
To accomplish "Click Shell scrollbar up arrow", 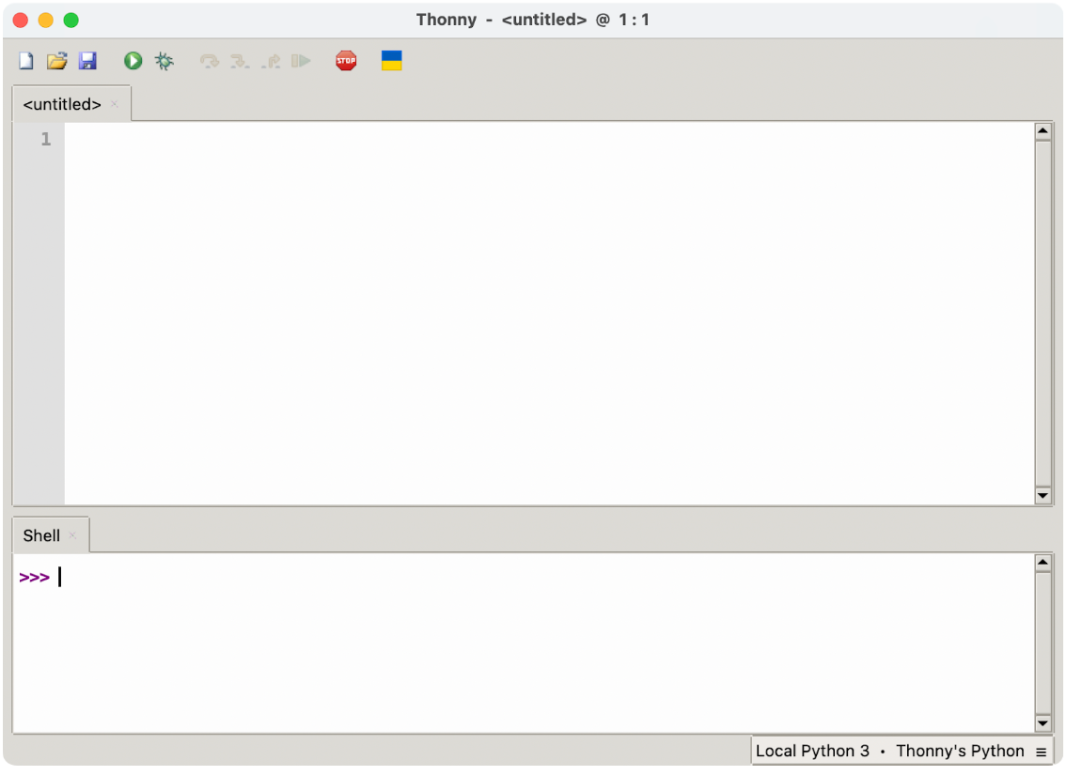I will [x=1043, y=562].
